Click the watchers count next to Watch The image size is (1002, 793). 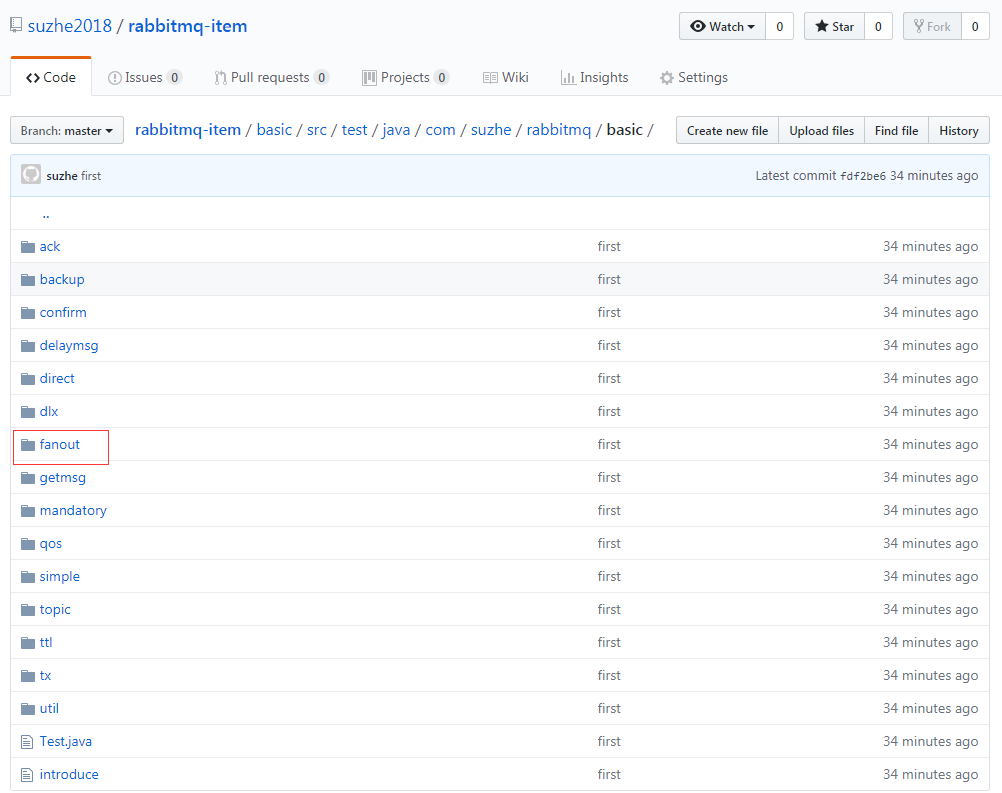[780, 26]
